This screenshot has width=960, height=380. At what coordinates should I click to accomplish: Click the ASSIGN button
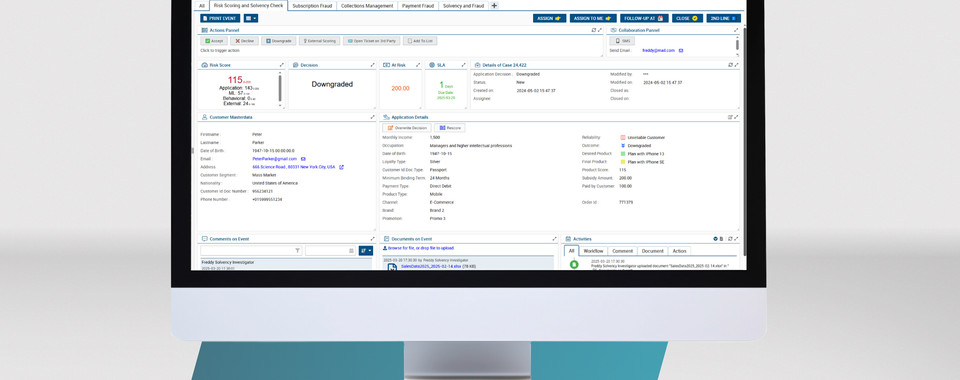pyautogui.click(x=549, y=18)
